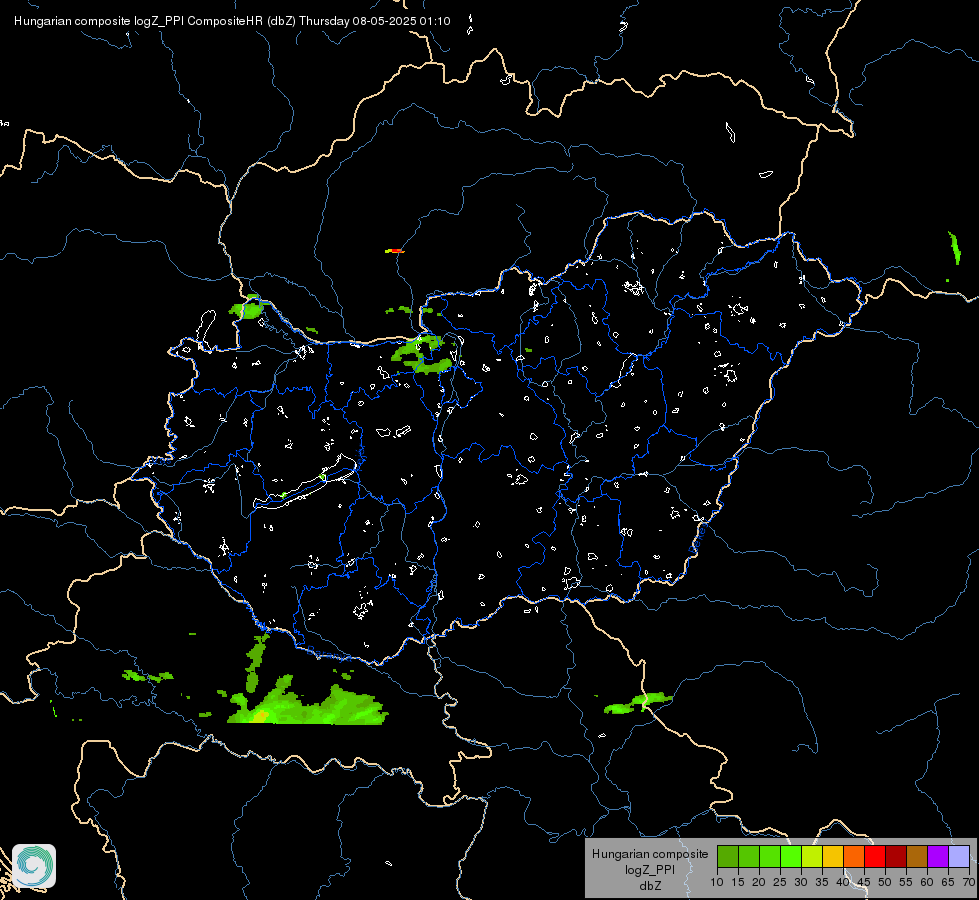This screenshot has width=979, height=900.
Task: Select the 25–30 dBZ bright green swatch
Action: pyautogui.click(x=791, y=856)
